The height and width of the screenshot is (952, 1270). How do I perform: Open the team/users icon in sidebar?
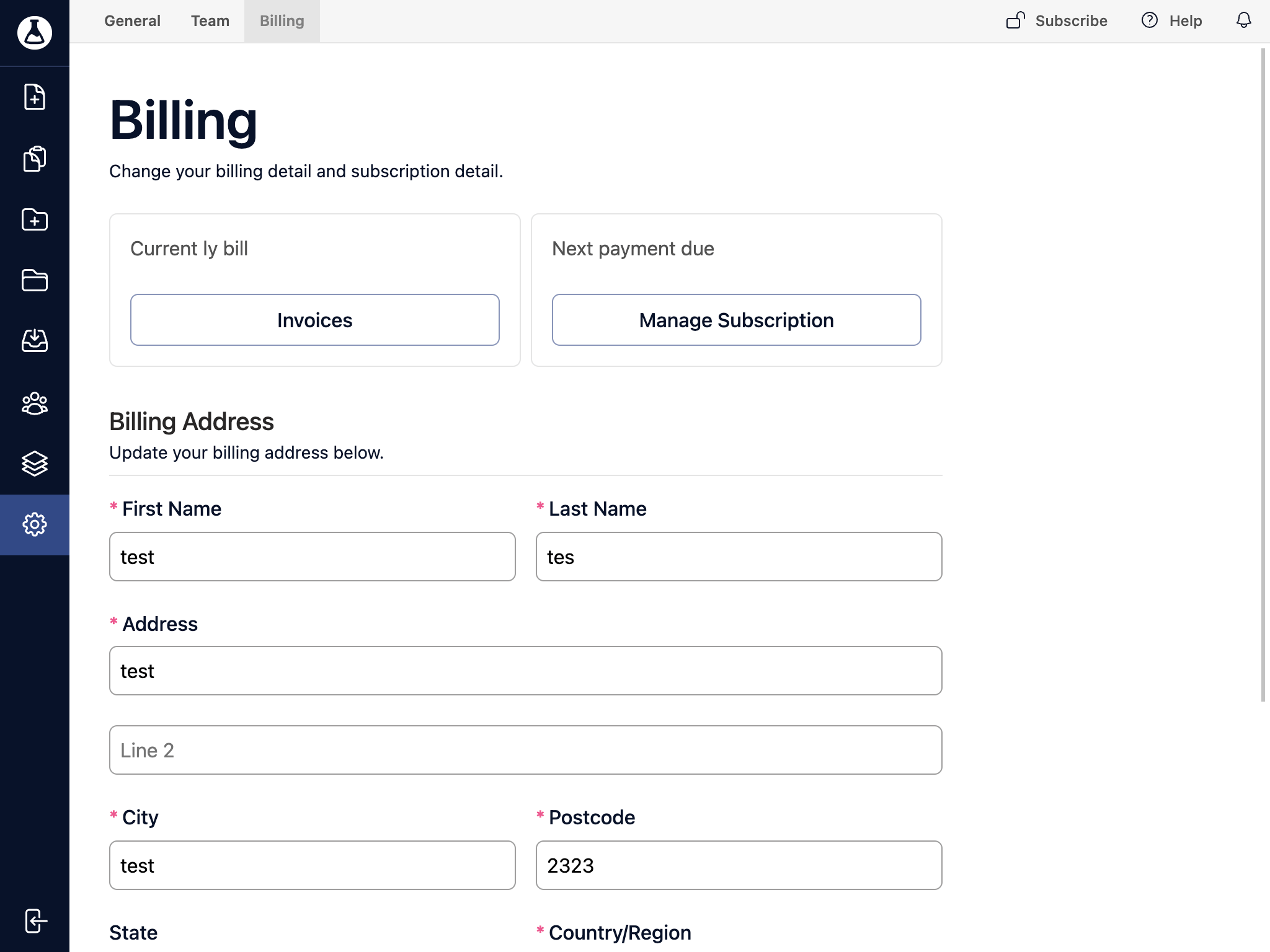34,402
